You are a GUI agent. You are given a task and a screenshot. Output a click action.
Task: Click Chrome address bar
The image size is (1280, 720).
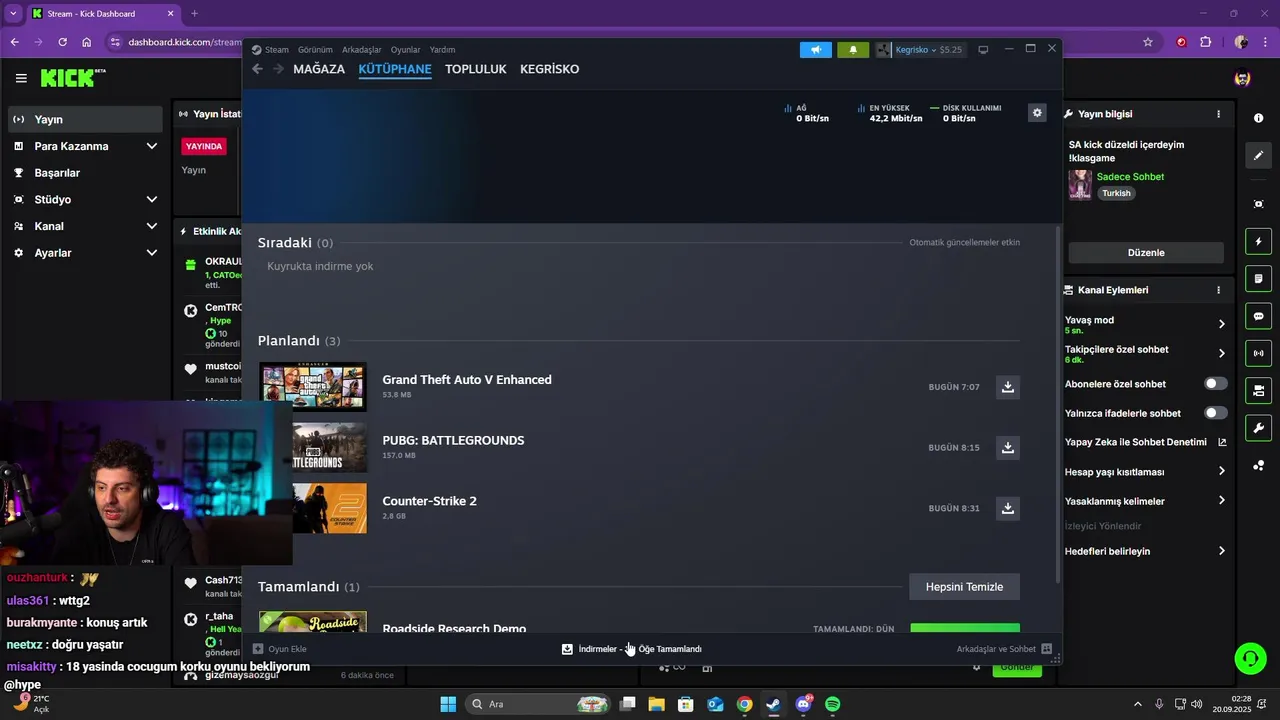[x=185, y=42]
